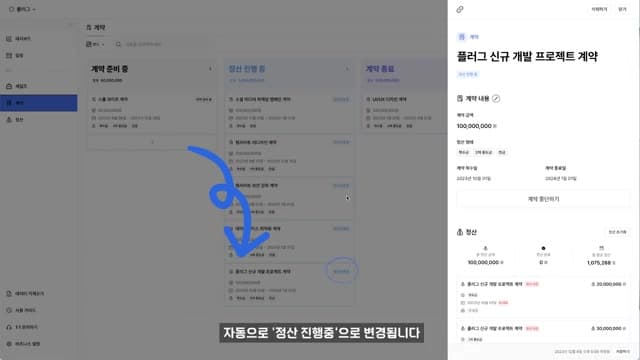Screen dimensions: 640x360
Task: Click the first settlement type chip
Action: pos(464,152)
